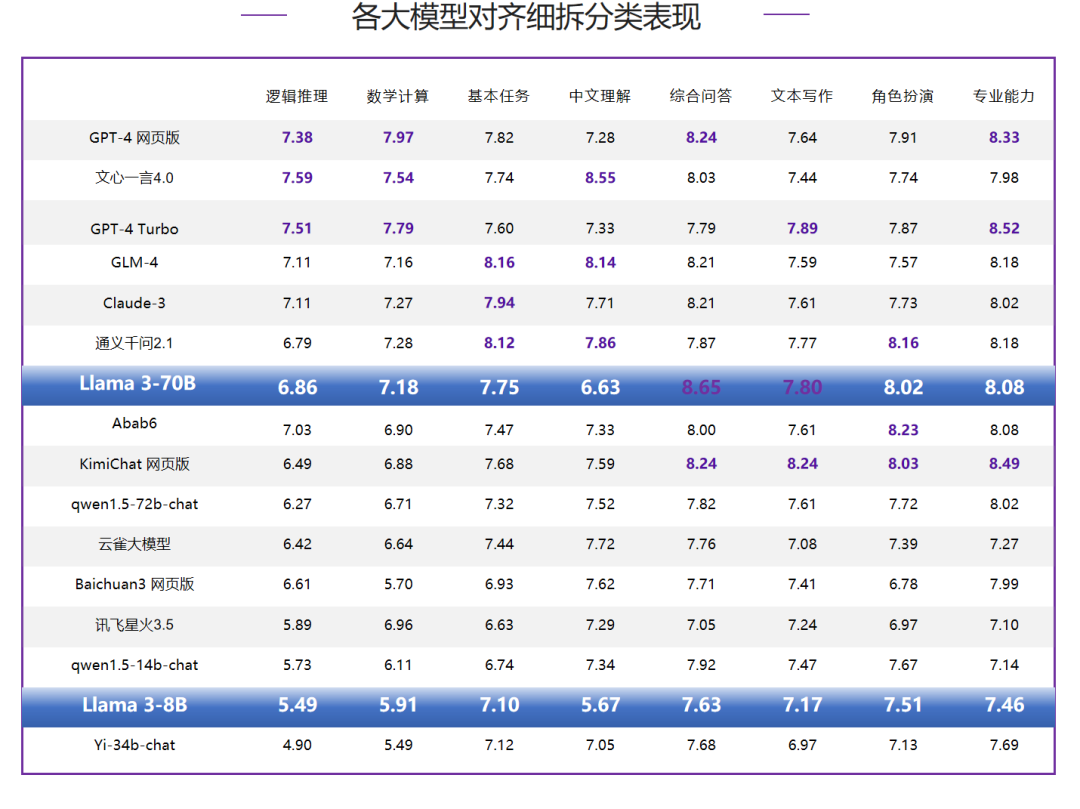The image size is (1080, 809).
Task: Select 通义千问2.1 中文理解 score 7.86
Action: click(600, 343)
